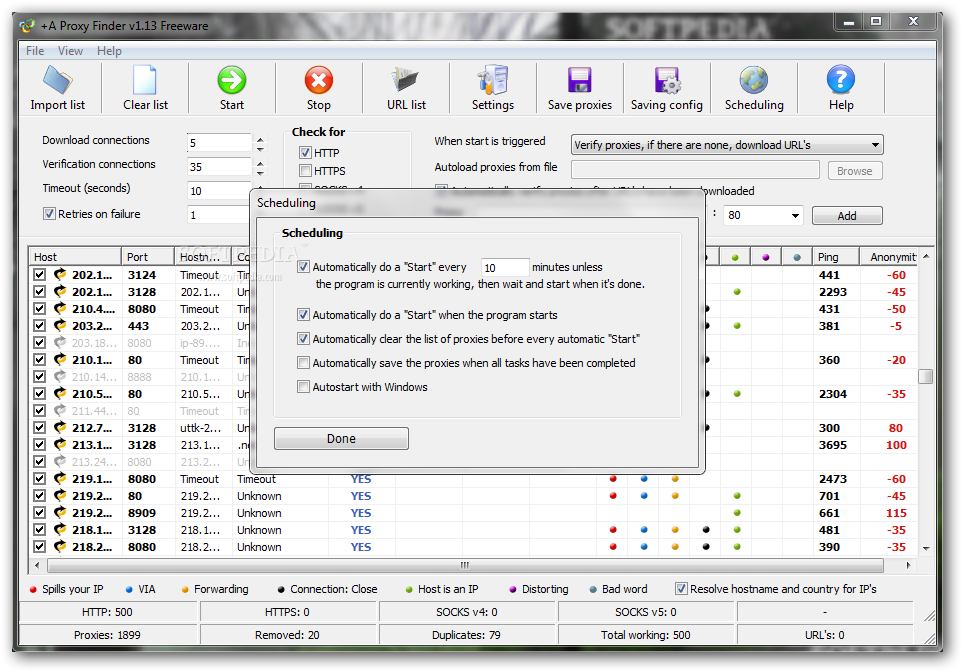The image size is (963, 672).
Task: Click proxy icon in the 203.2... port 443 row
Action: coord(60,326)
